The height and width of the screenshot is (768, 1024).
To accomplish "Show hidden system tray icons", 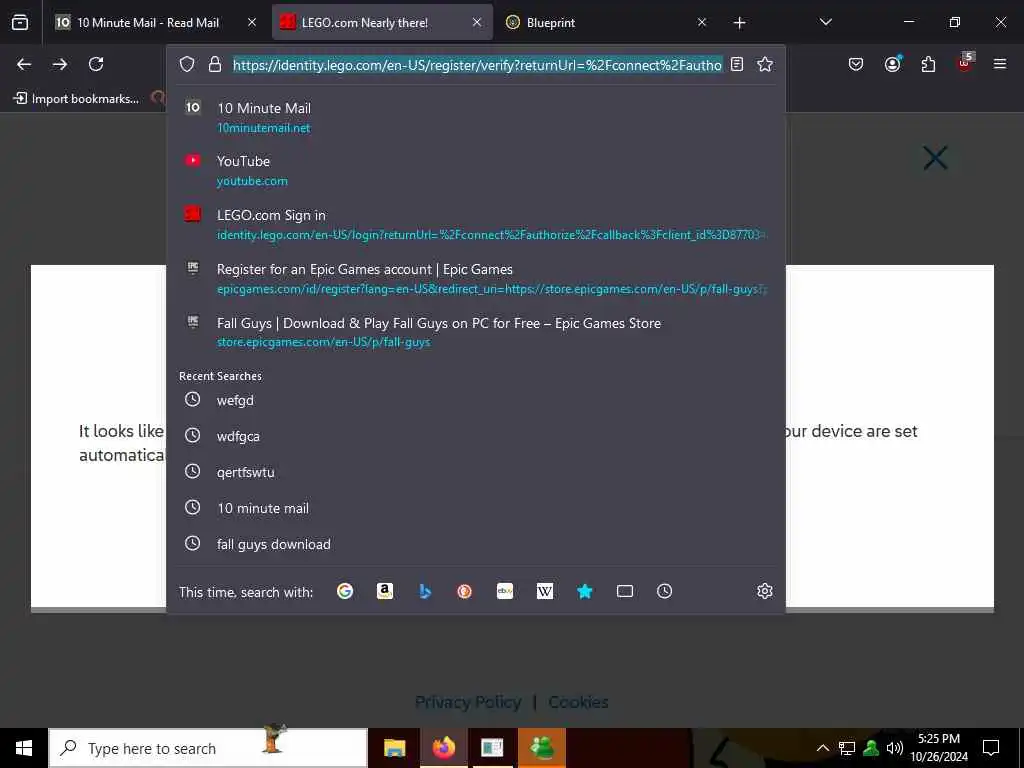I will [823, 748].
